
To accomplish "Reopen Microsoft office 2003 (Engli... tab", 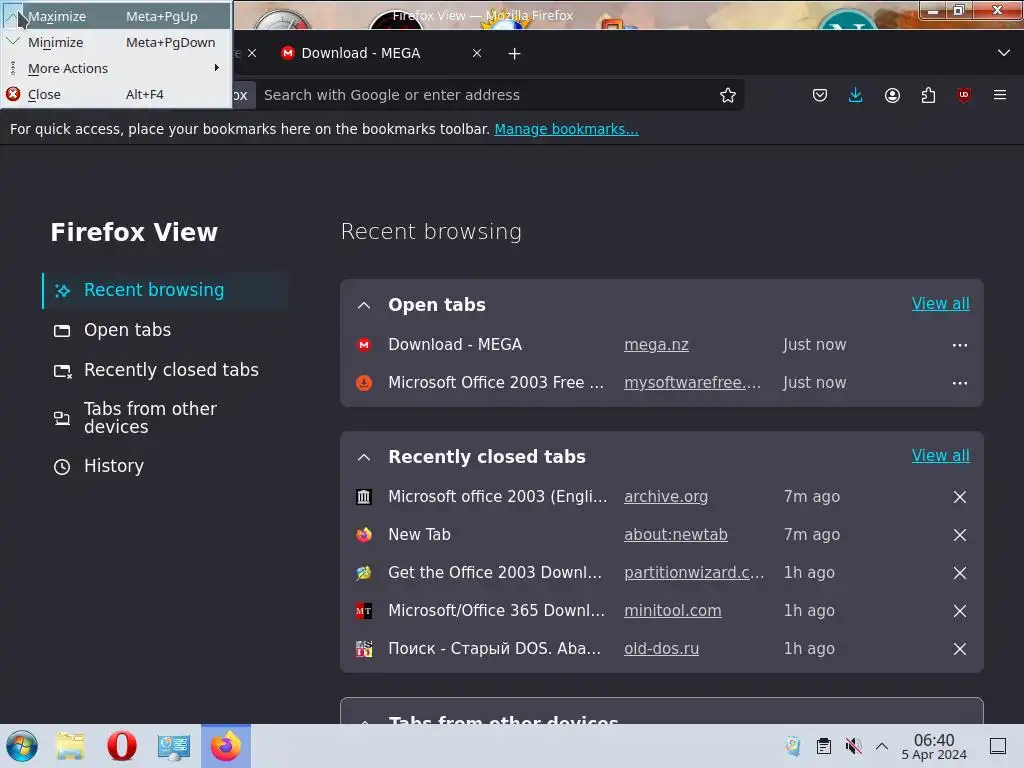I will tap(498, 497).
